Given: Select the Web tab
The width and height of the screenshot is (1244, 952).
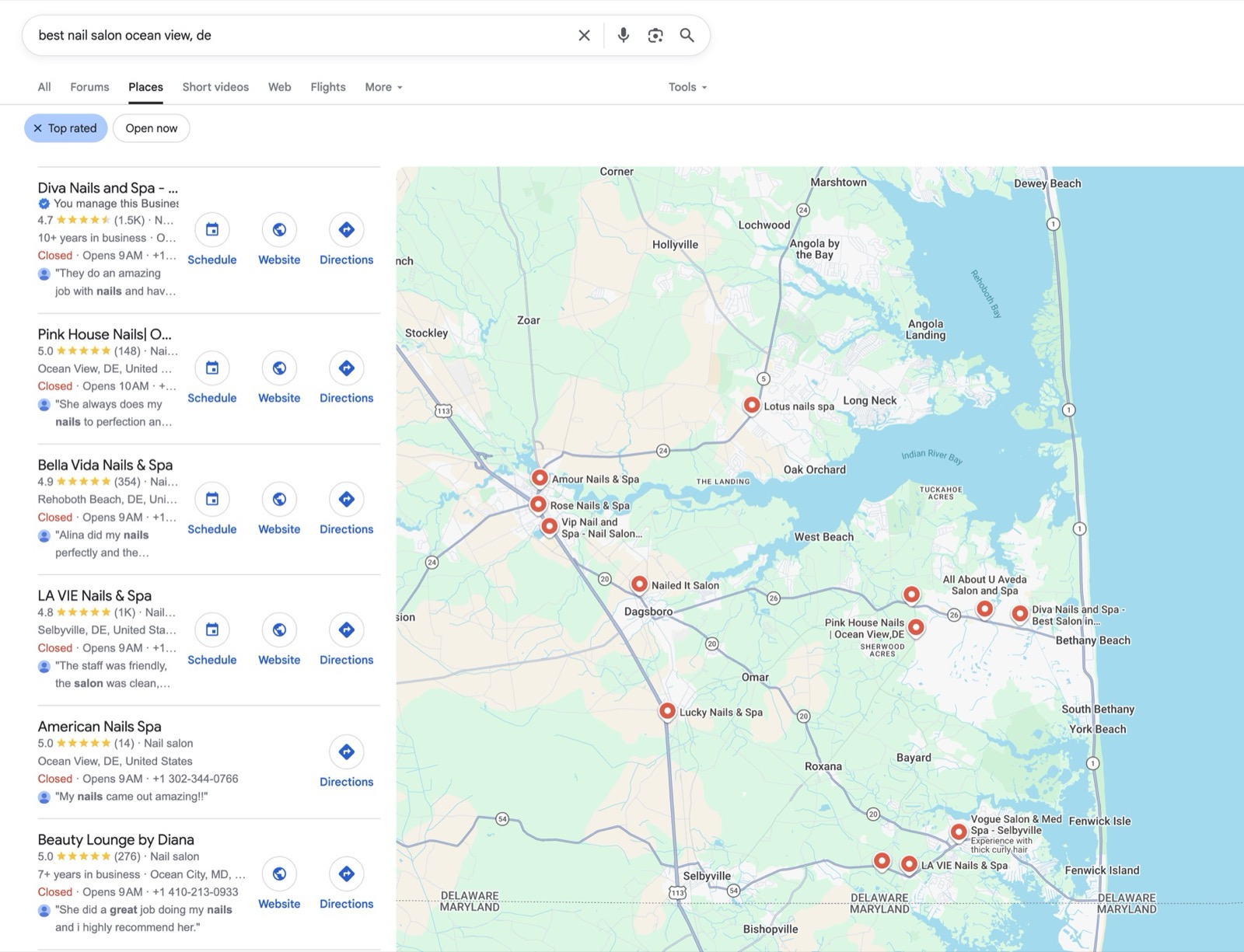Looking at the screenshot, I should [x=279, y=87].
